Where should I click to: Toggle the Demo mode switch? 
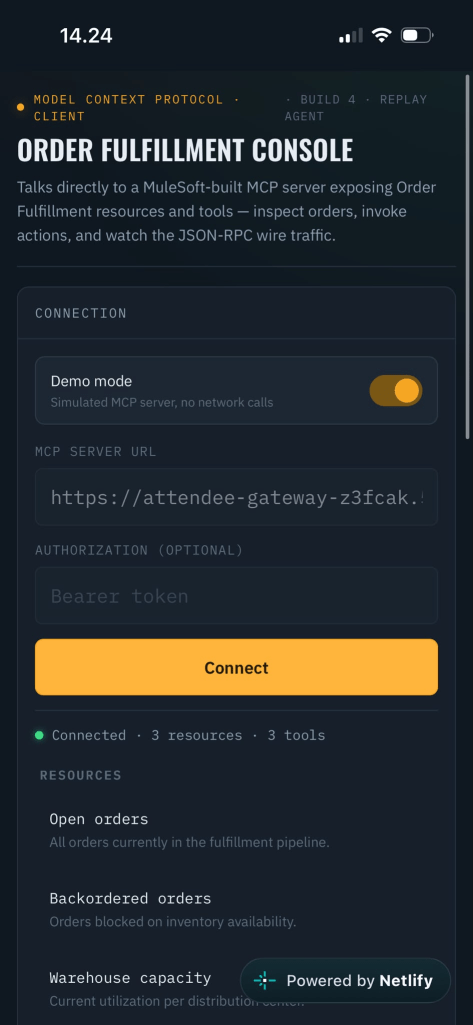point(395,390)
